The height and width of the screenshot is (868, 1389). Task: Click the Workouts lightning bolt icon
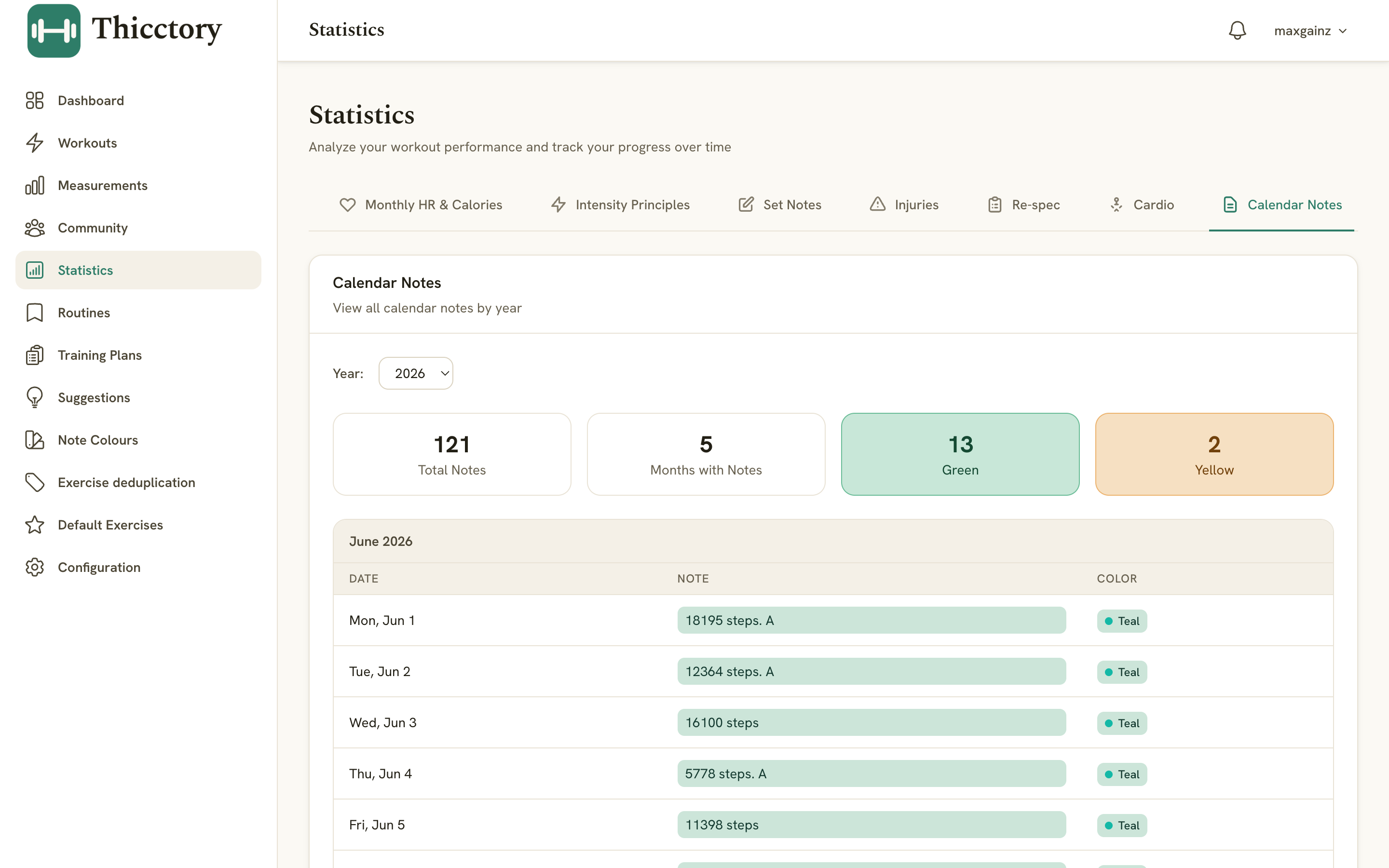coord(34,143)
